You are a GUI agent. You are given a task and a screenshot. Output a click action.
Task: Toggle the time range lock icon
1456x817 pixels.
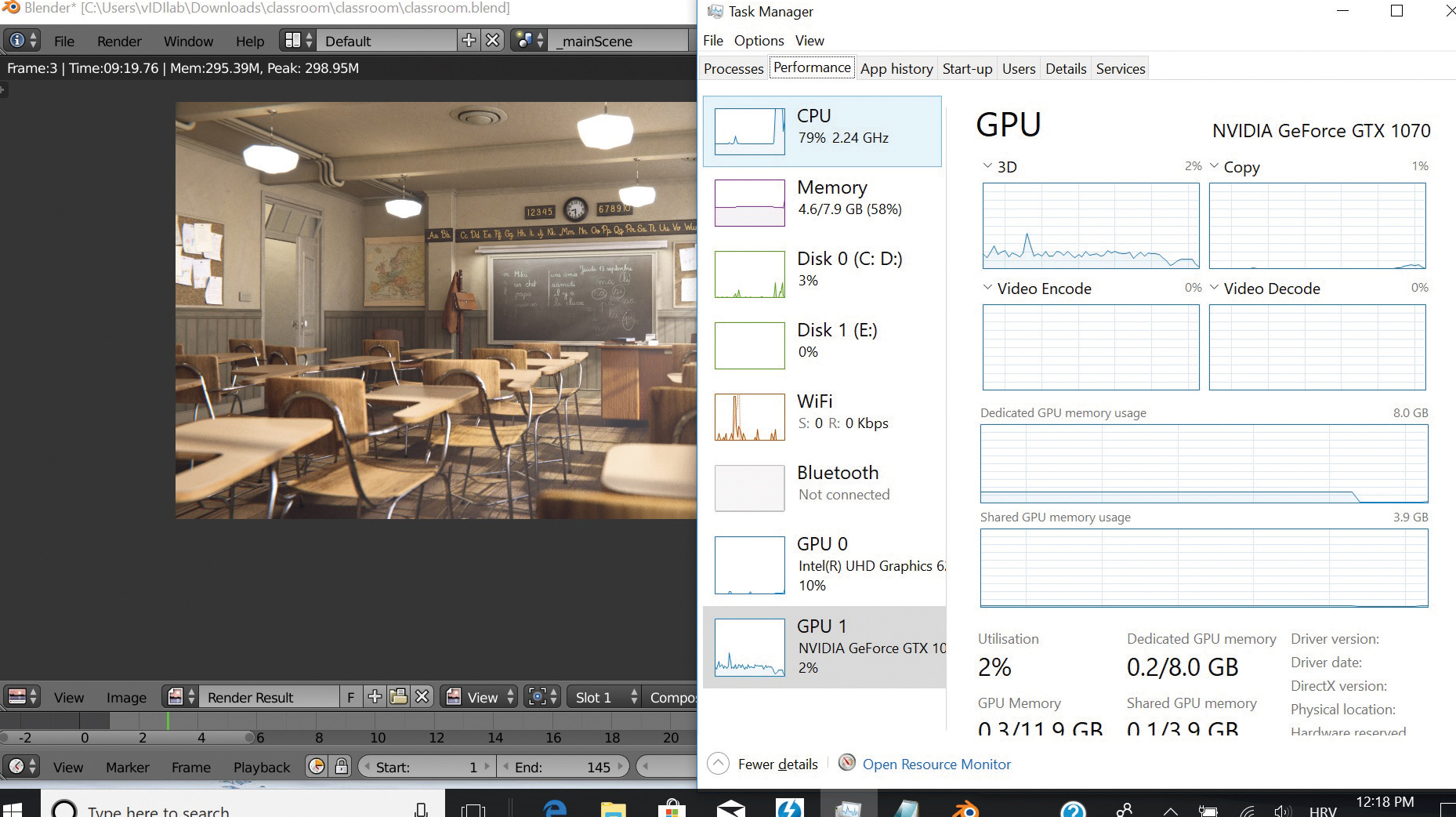click(x=341, y=767)
